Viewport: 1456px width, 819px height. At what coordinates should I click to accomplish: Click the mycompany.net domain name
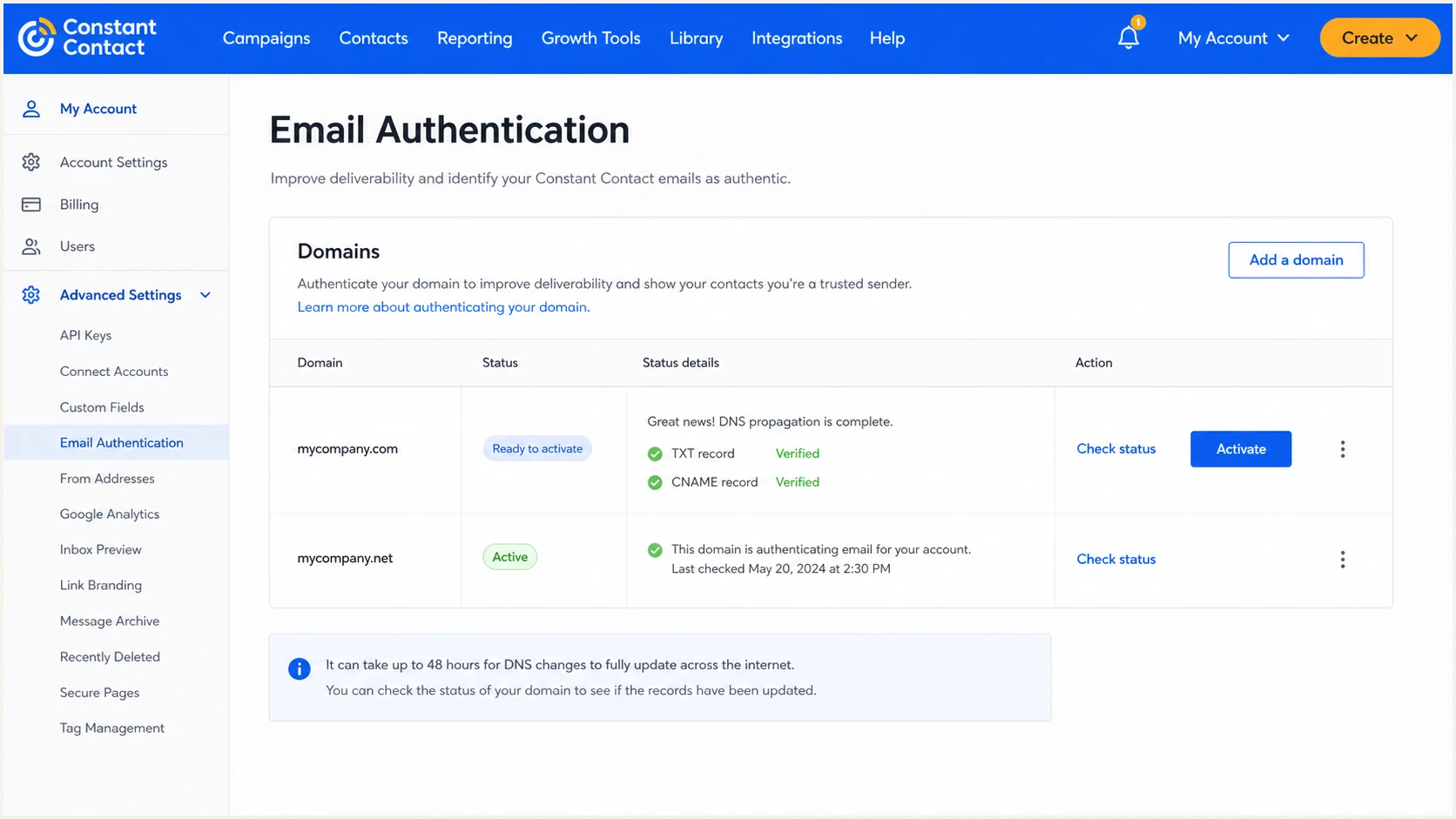tap(345, 559)
